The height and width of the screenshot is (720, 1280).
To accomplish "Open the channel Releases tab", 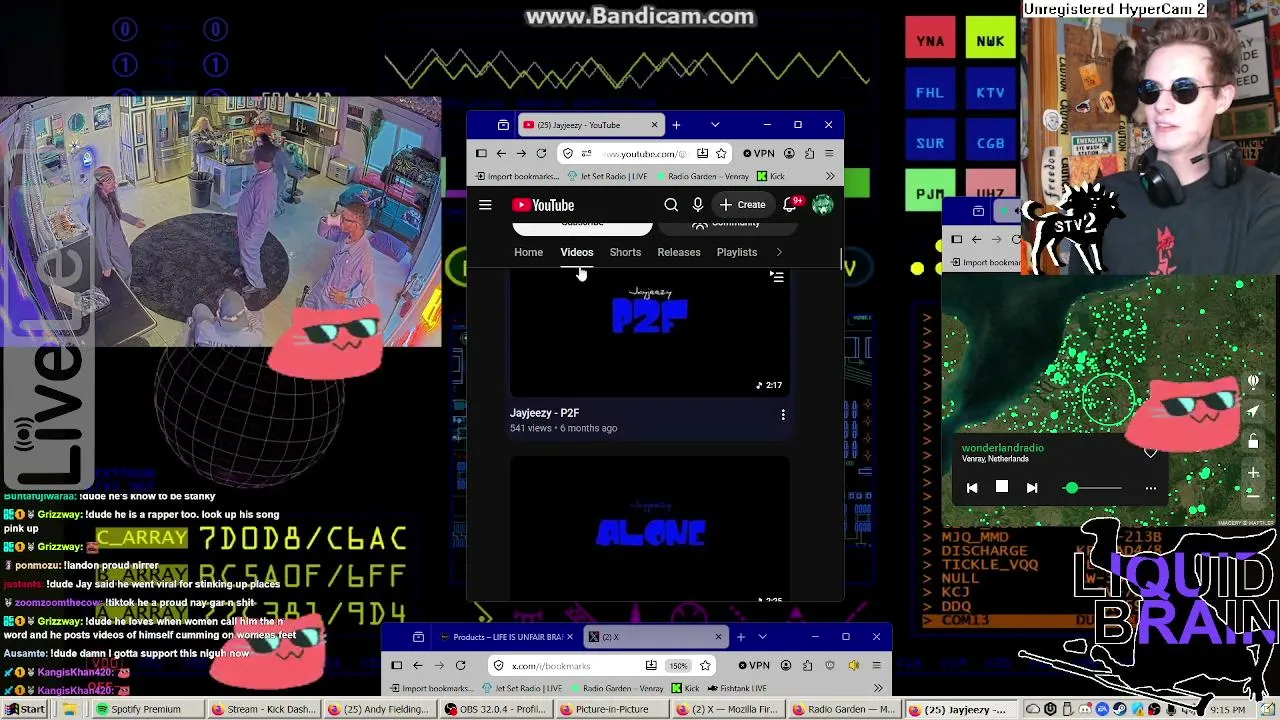I will click(x=679, y=252).
